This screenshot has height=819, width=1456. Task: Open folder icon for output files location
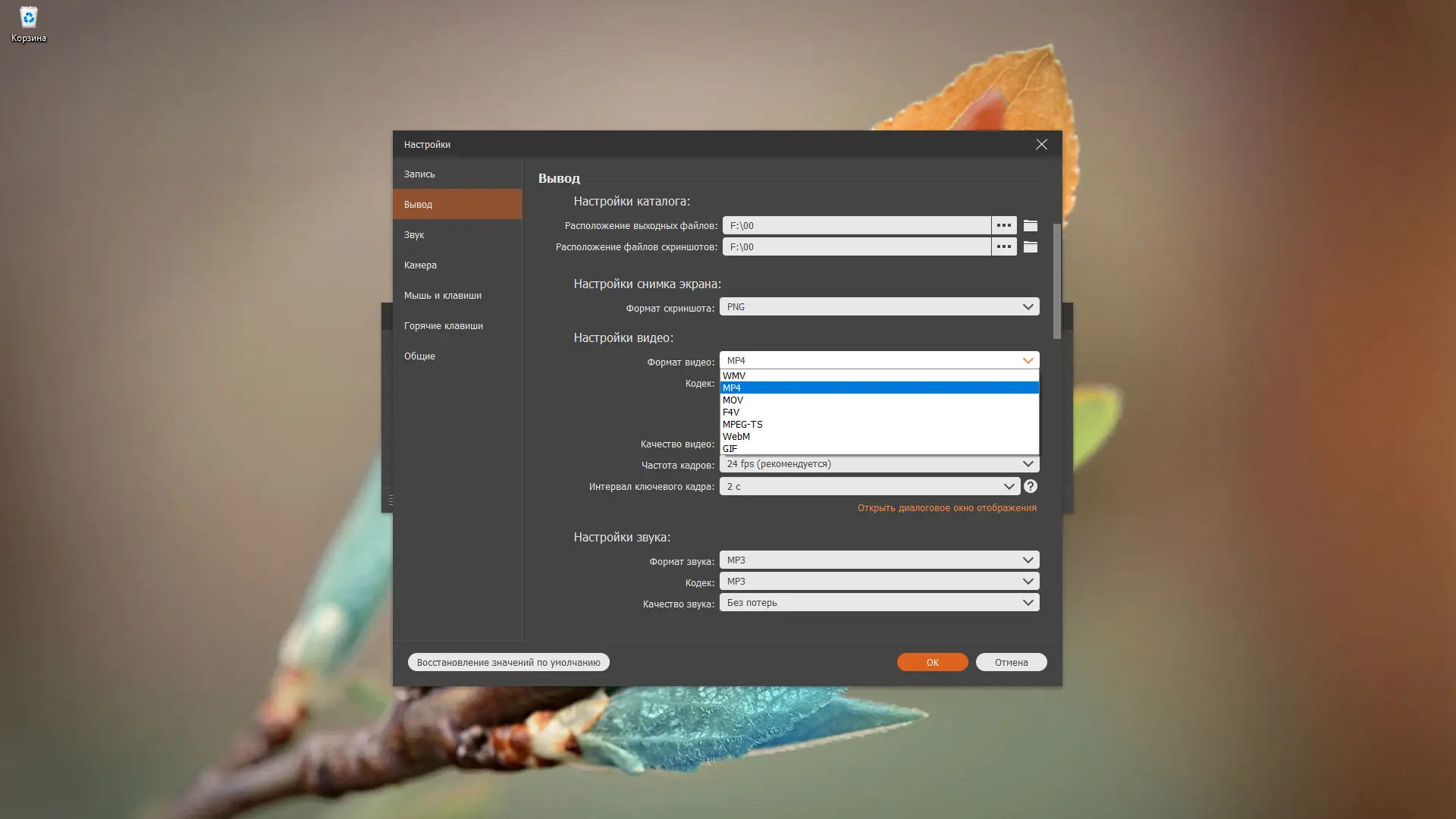[x=1030, y=225]
